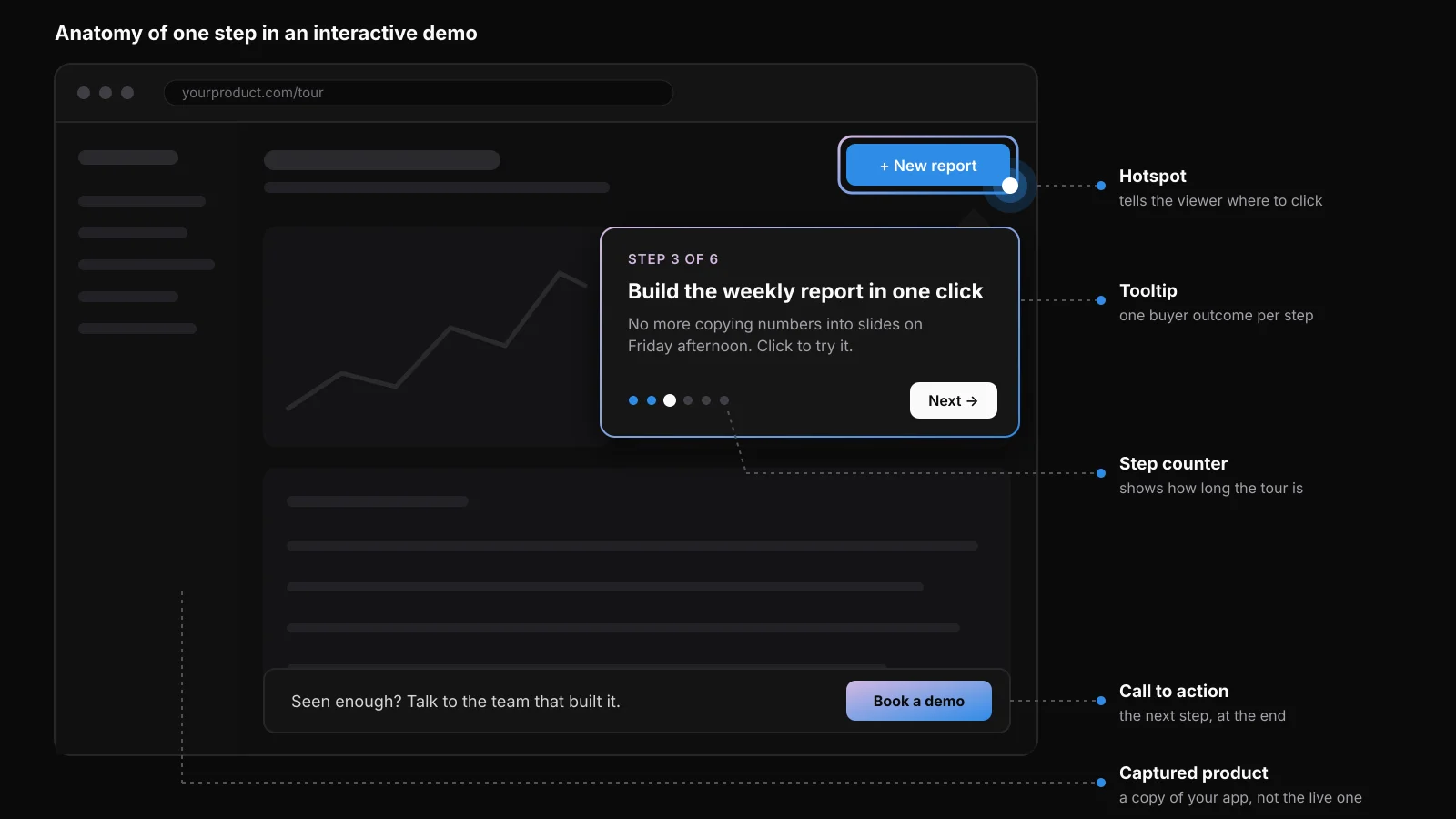The image size is (1456, 819).
Task: Click Next in the step tooltip
Action: (x=953, y=400)
